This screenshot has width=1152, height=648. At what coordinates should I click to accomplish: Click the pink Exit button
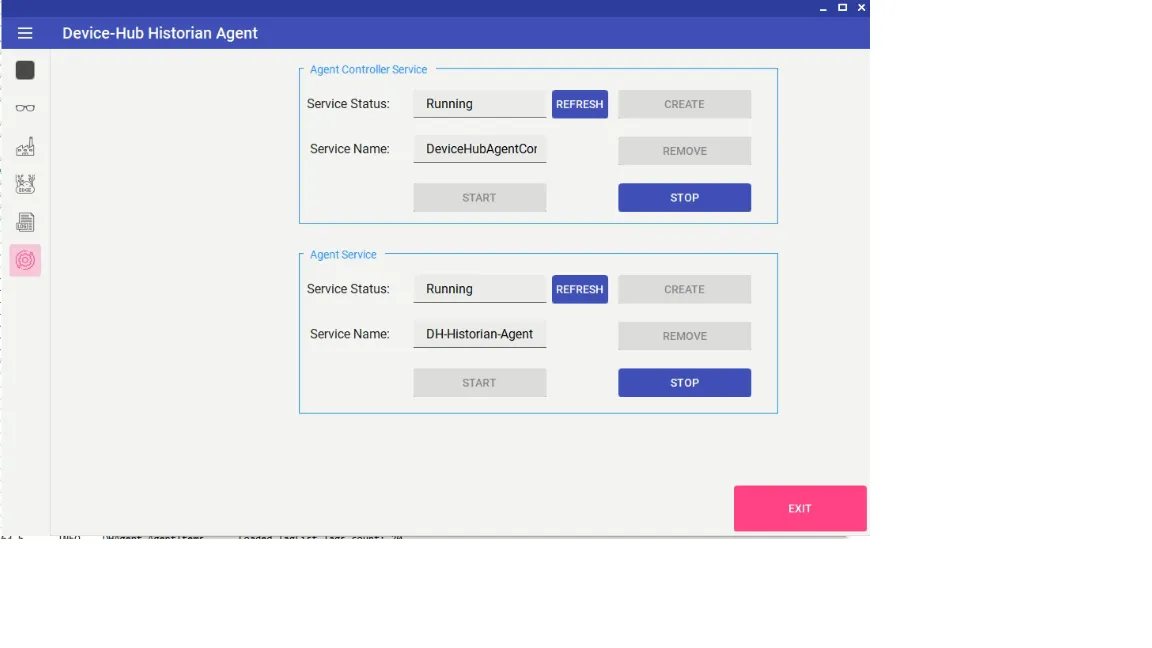pos(800,508)
